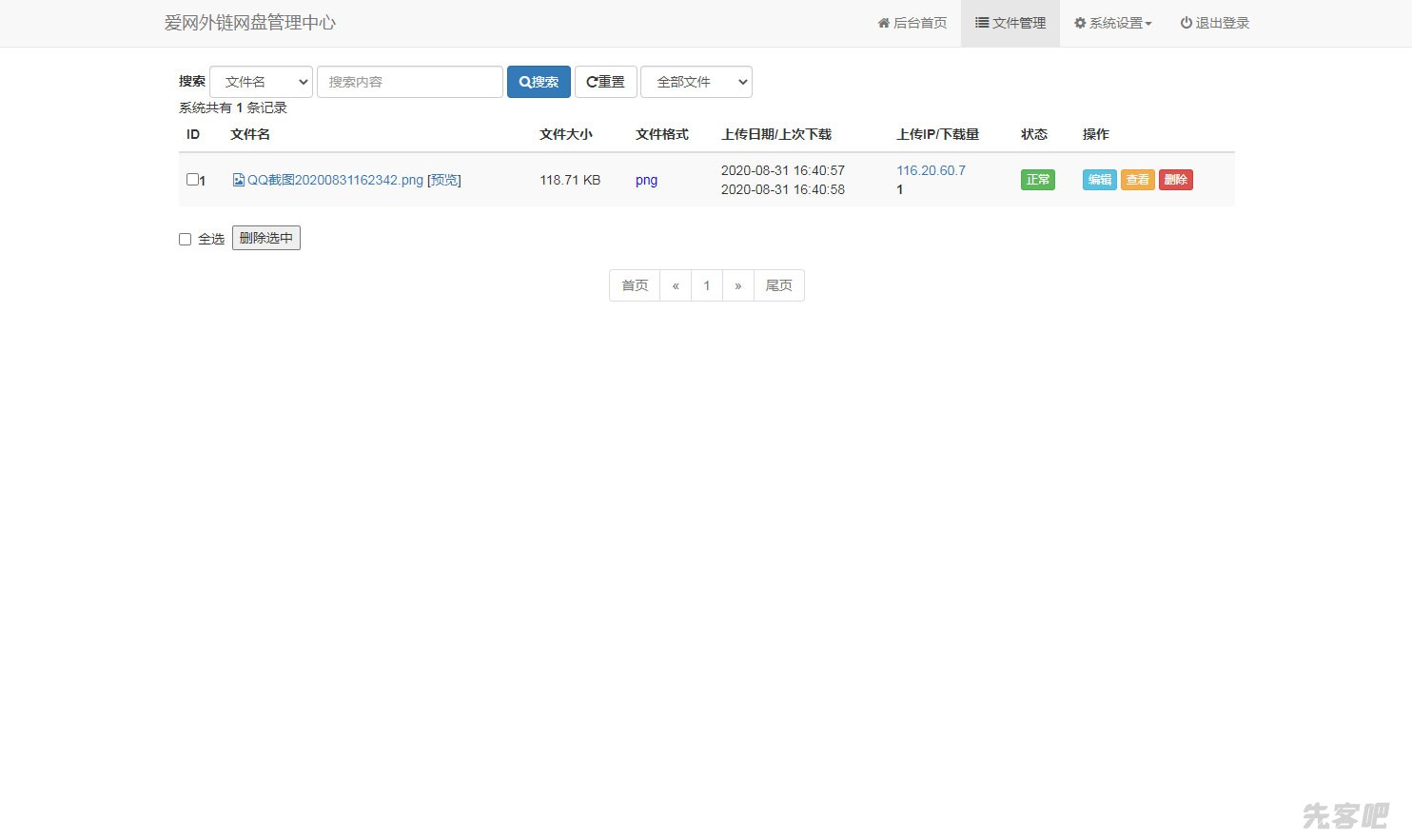Click the home icon beside 后台首页

pos(884,23)
